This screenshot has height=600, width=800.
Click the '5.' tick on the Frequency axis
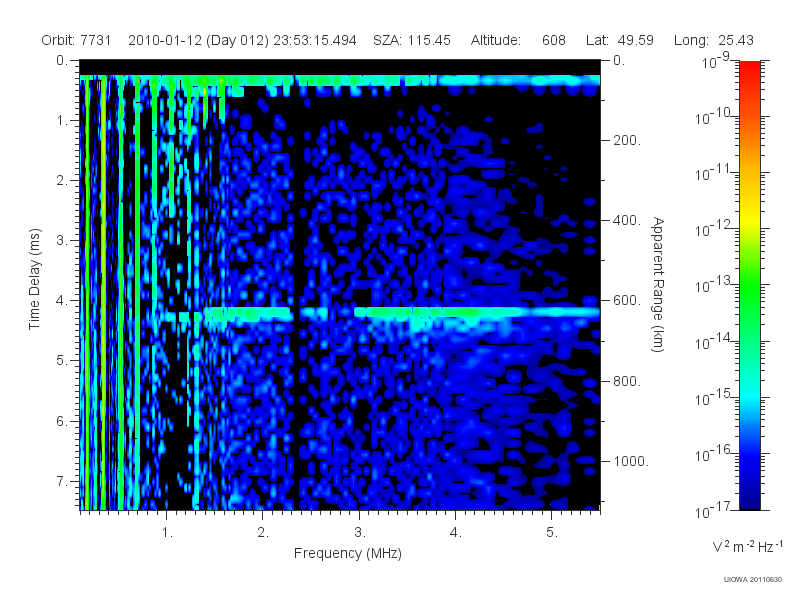(x=552, y=533)
